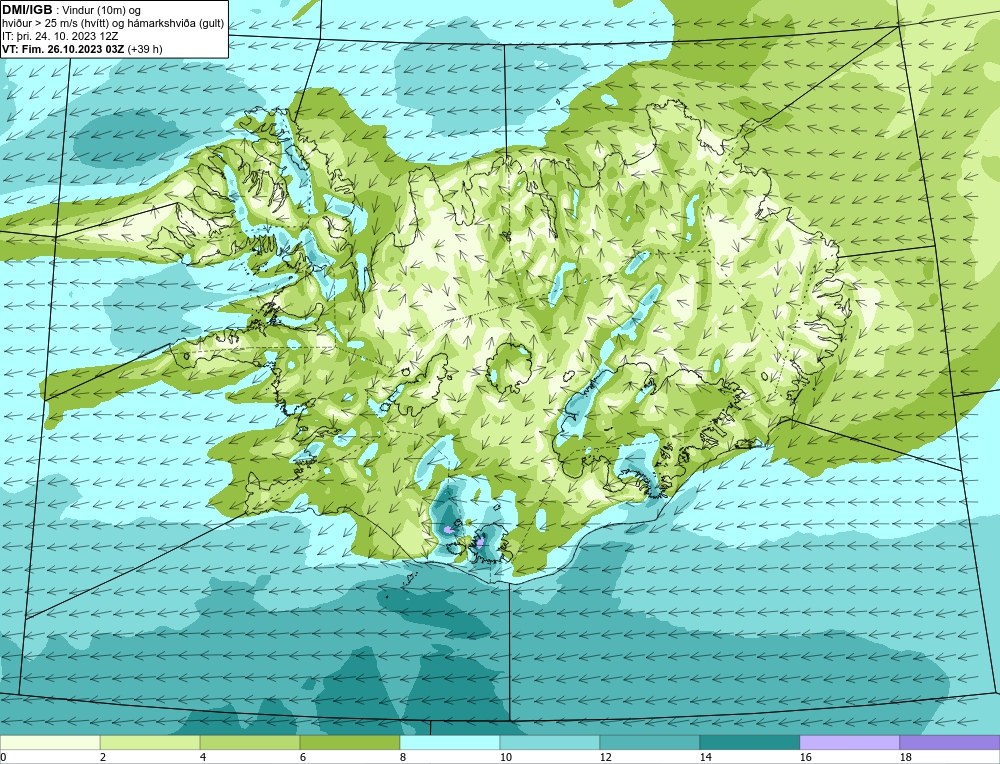
Task: Click the 16–18 m/s lavender legend swatch
Action: click(x=849, y=742)
